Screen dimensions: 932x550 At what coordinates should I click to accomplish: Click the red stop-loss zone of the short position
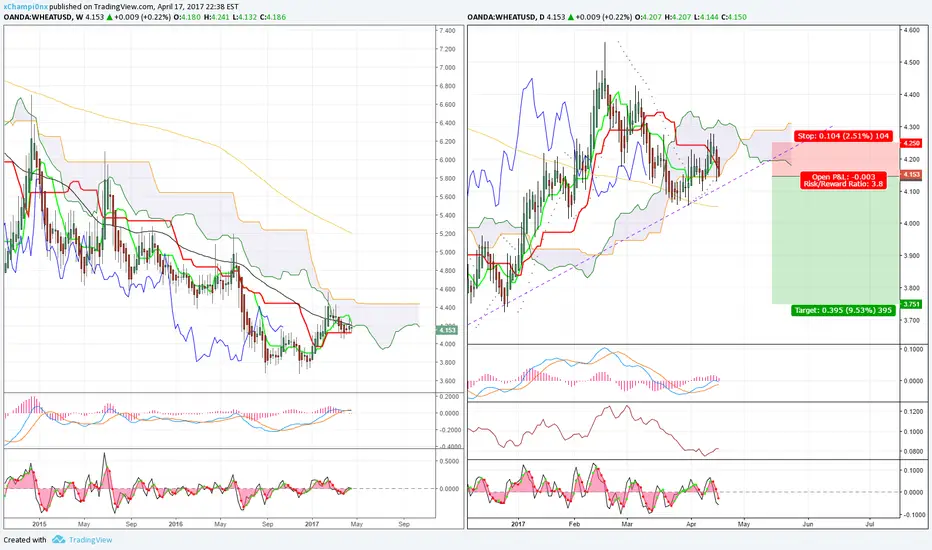tap(835, 159)
